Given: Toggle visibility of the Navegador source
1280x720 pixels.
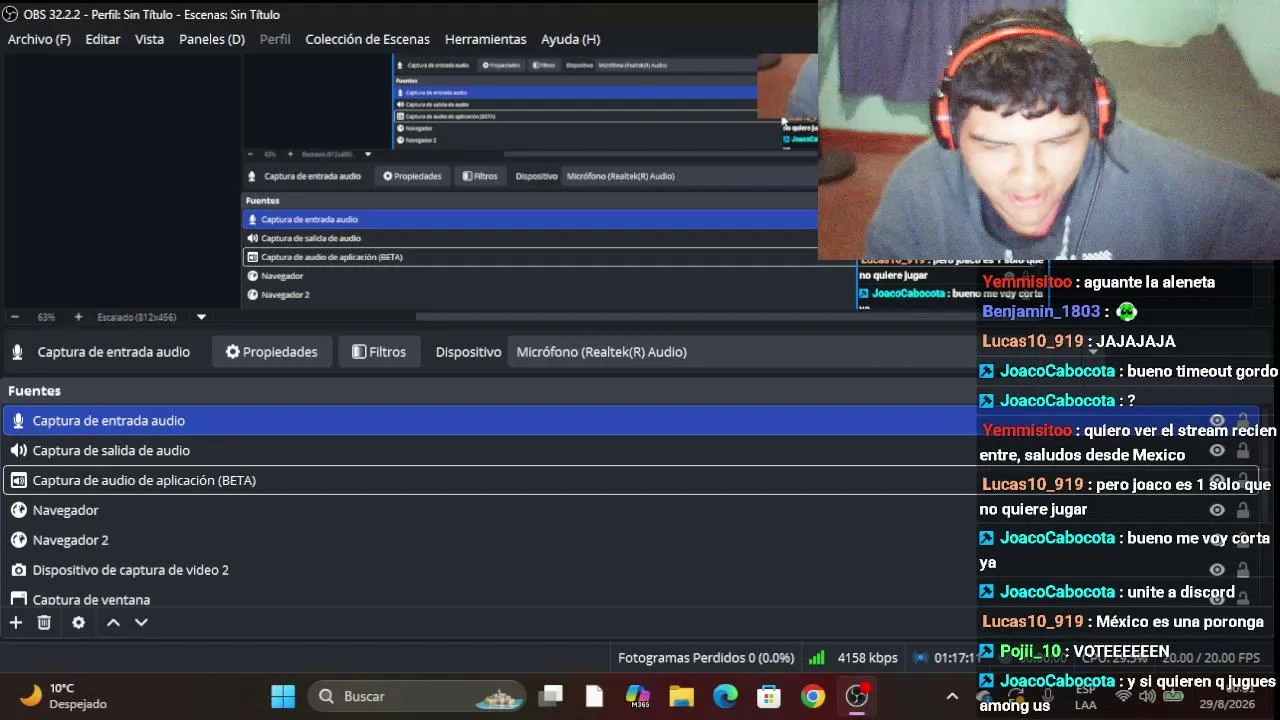Looking at the screenshot, I should pyautogui.click(x=1217, y=510).
